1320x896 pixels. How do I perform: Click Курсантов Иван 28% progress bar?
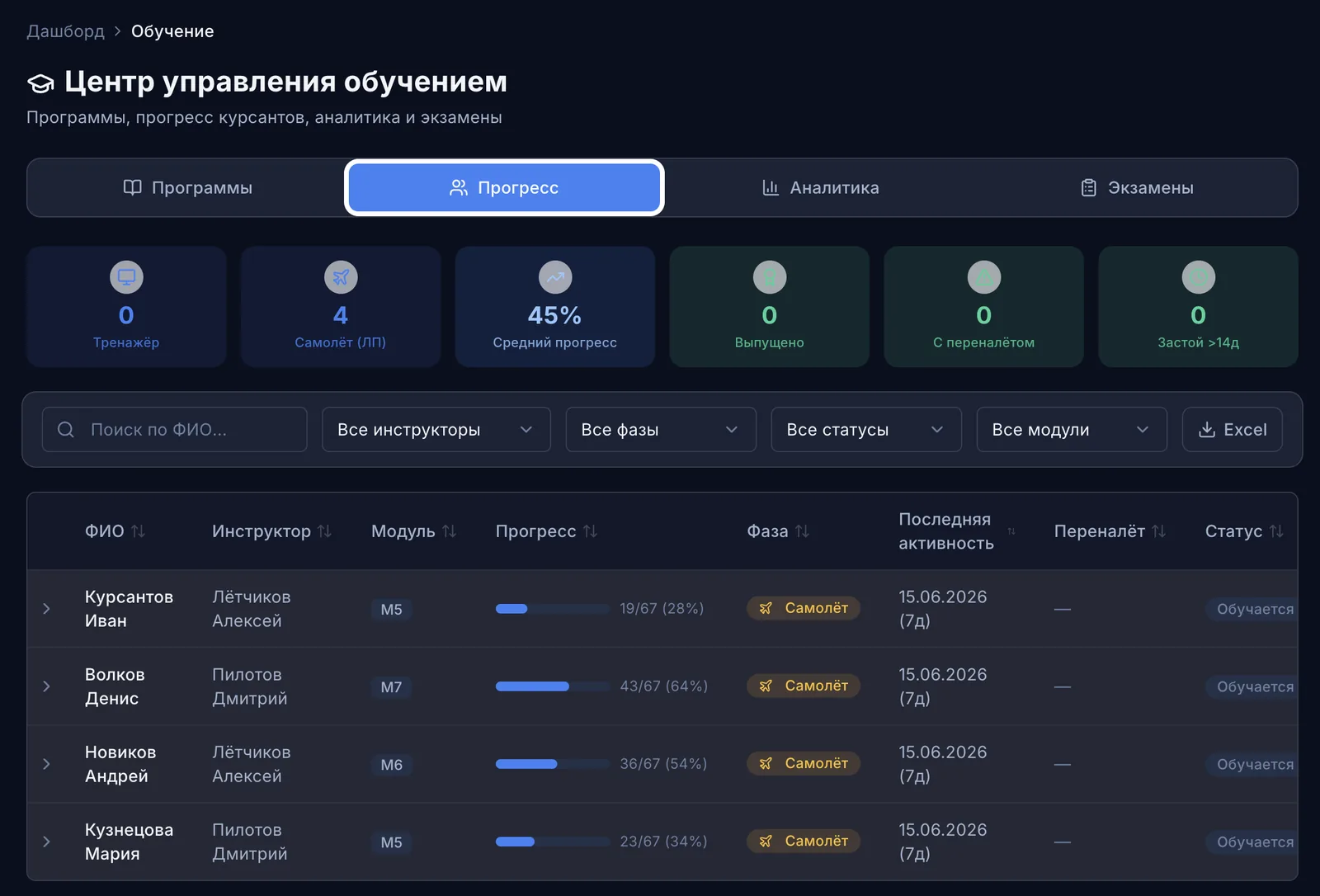[553, 609]
